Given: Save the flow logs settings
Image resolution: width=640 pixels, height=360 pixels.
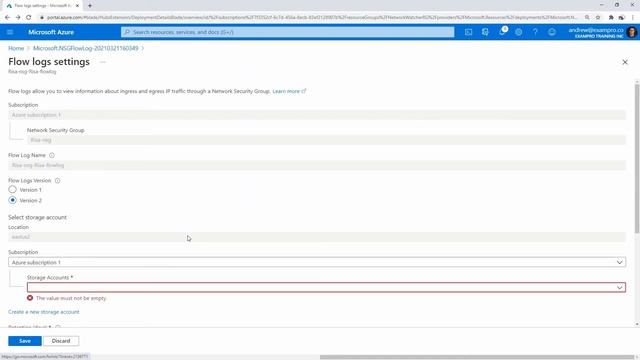Looking at the screenshot, I should point(25,341).
